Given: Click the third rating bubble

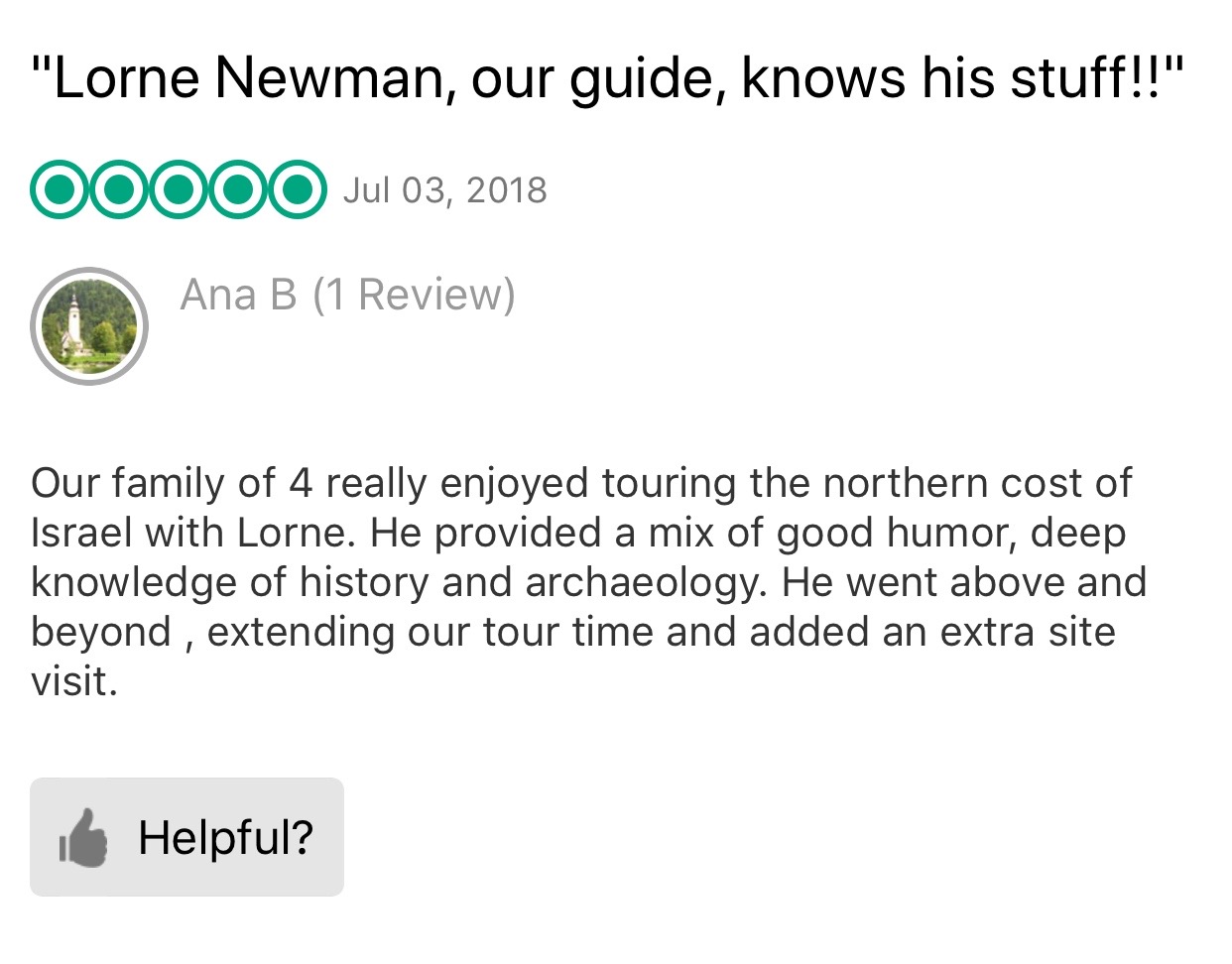Looking at the screenshot, I should click(179, 189).
